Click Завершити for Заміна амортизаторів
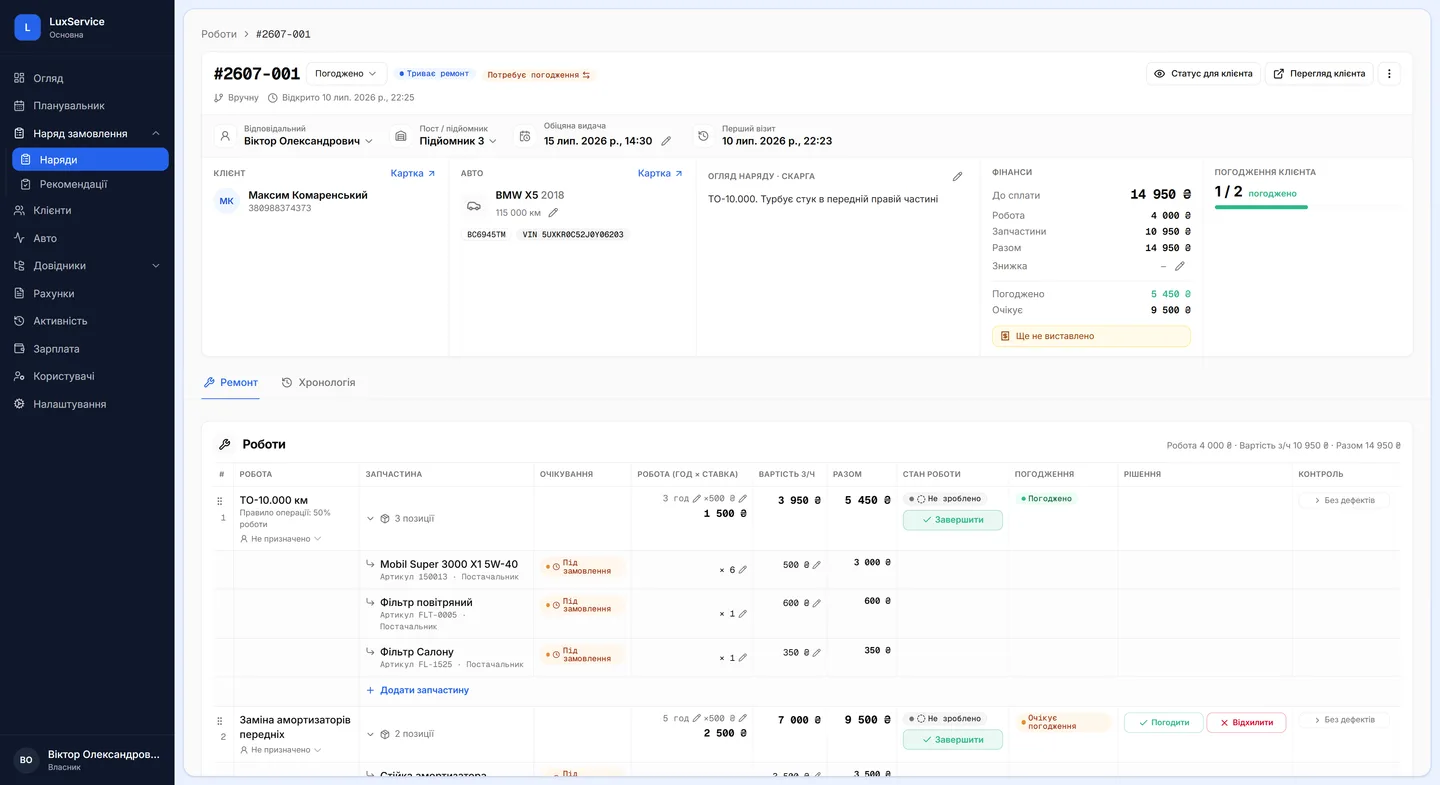1440x785 pixels. pyautogui.click(x=953, y=740)
